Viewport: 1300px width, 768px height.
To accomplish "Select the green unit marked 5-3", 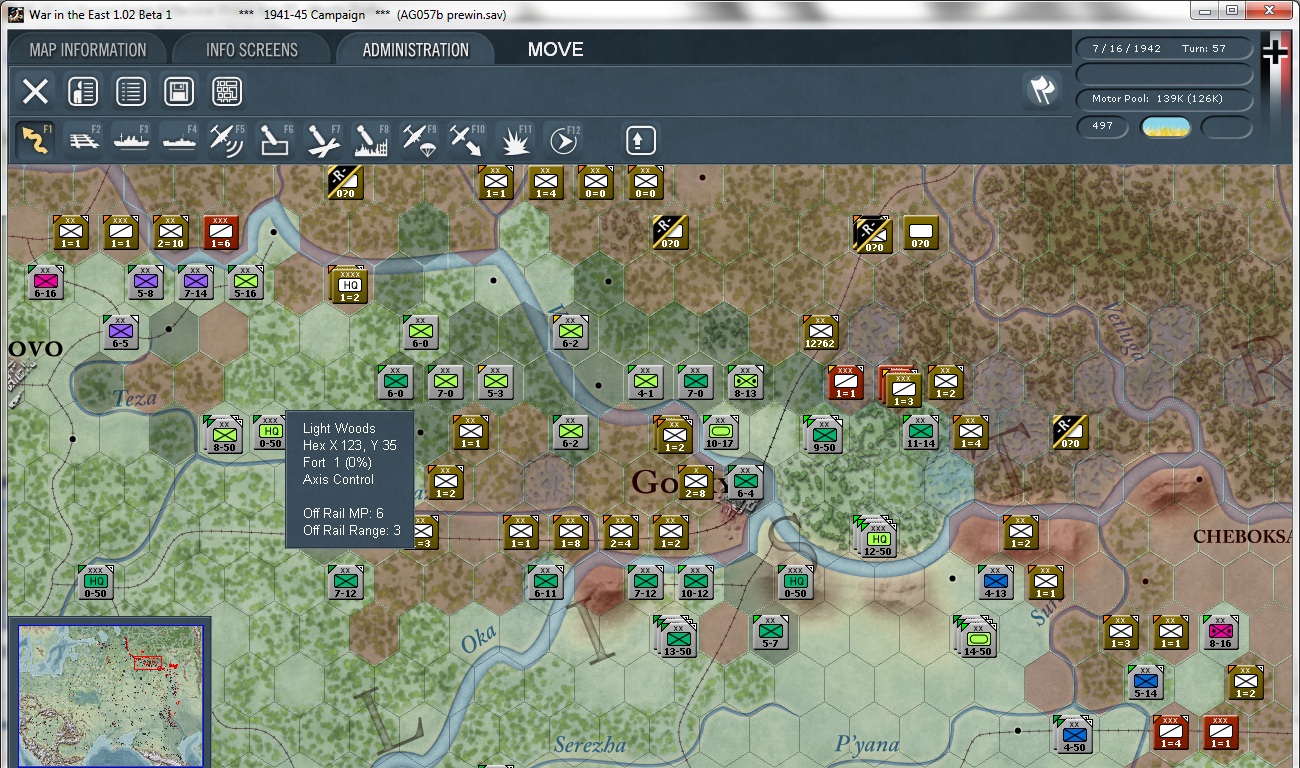I will point(495,383).
